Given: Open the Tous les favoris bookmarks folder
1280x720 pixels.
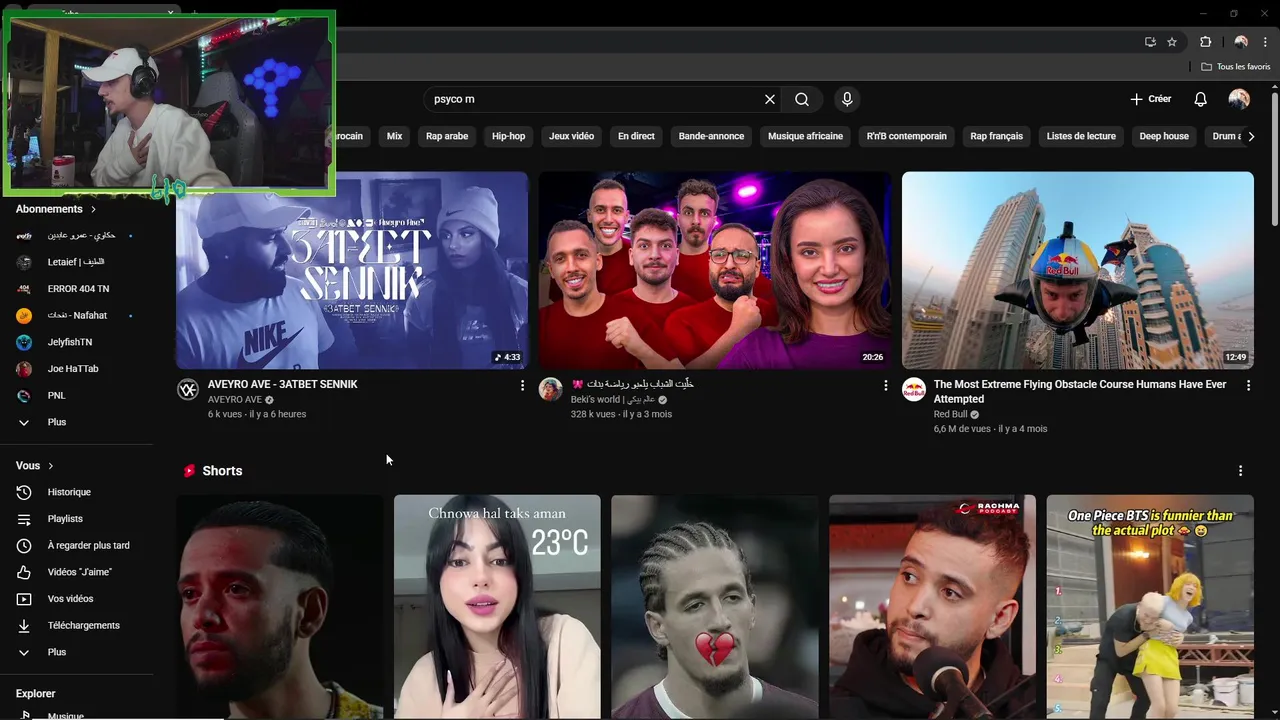Looking at the screenshot, I should [1235, 67].
